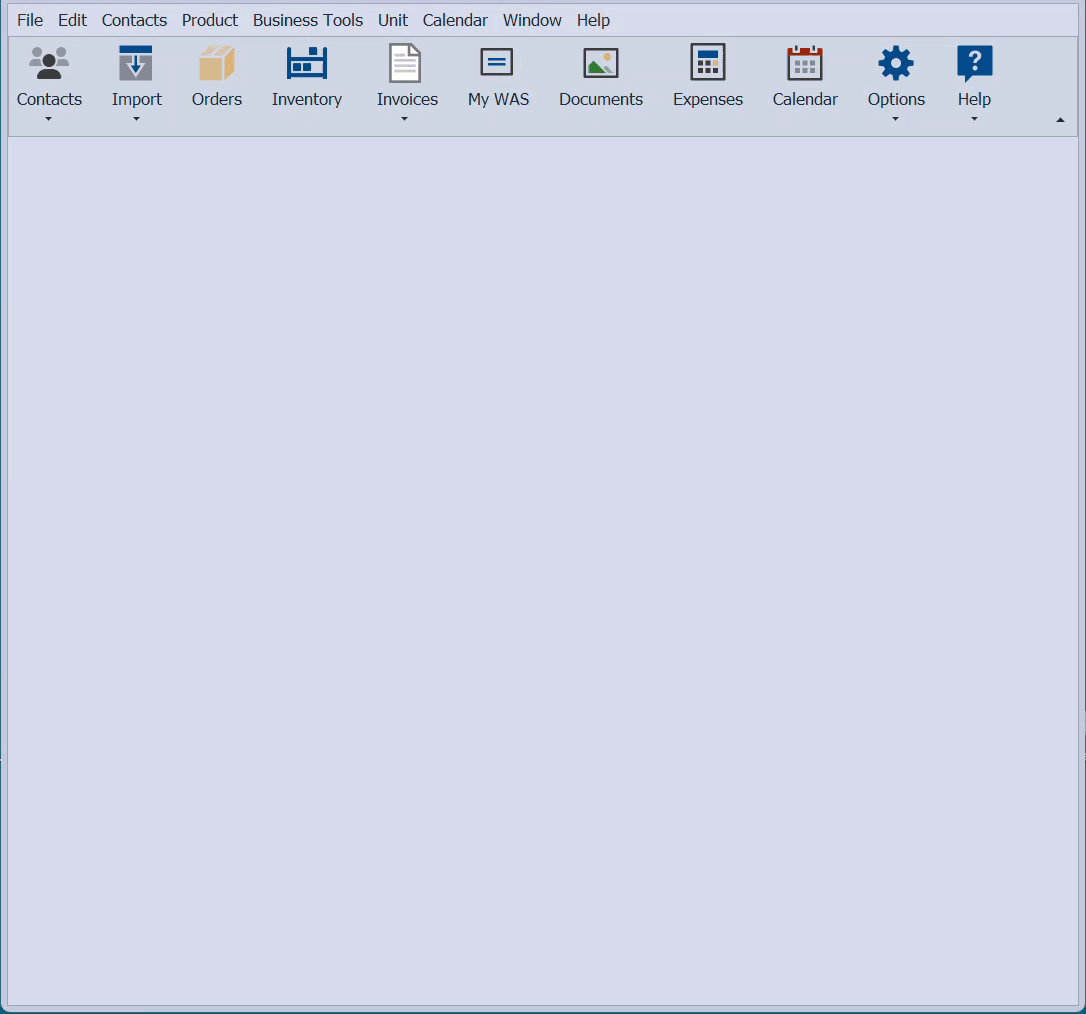
Task: Click the Help question mark icon
Action: [974, 63]
